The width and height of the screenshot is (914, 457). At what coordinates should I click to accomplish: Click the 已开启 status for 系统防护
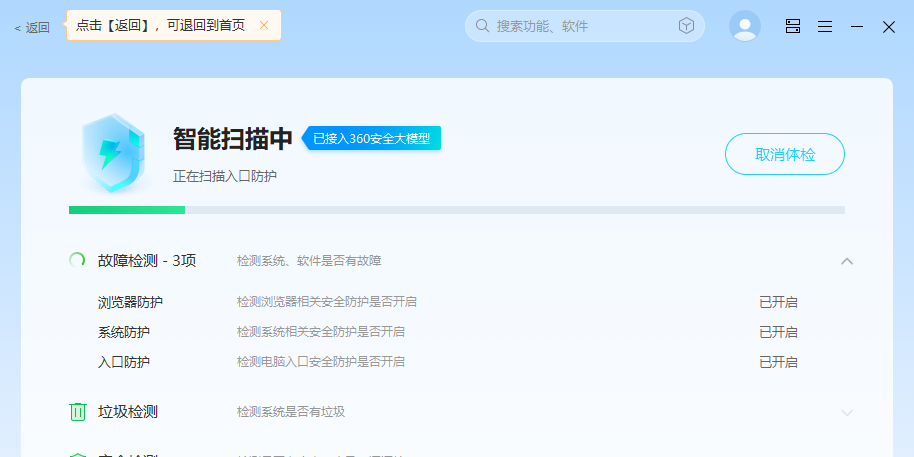click(778, 332)
